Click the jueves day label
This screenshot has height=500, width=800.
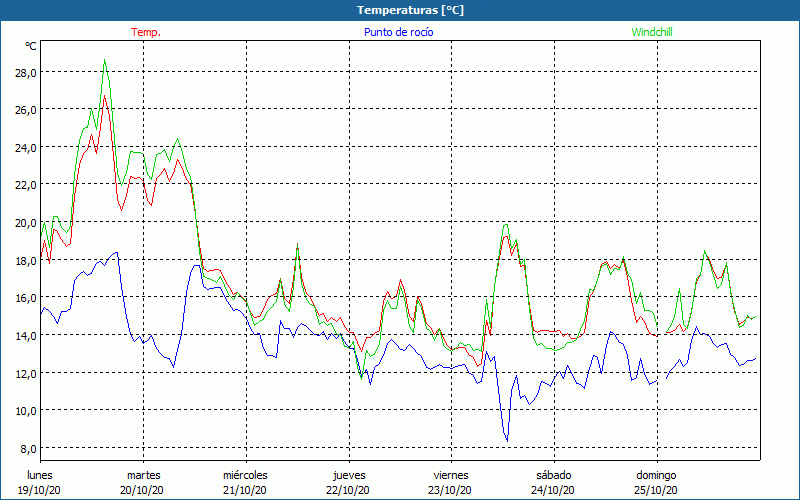(x=349, y=475)
